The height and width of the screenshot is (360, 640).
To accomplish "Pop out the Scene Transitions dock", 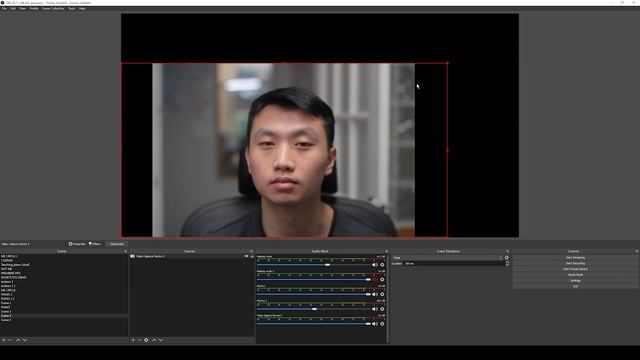I will click(507, 251).
